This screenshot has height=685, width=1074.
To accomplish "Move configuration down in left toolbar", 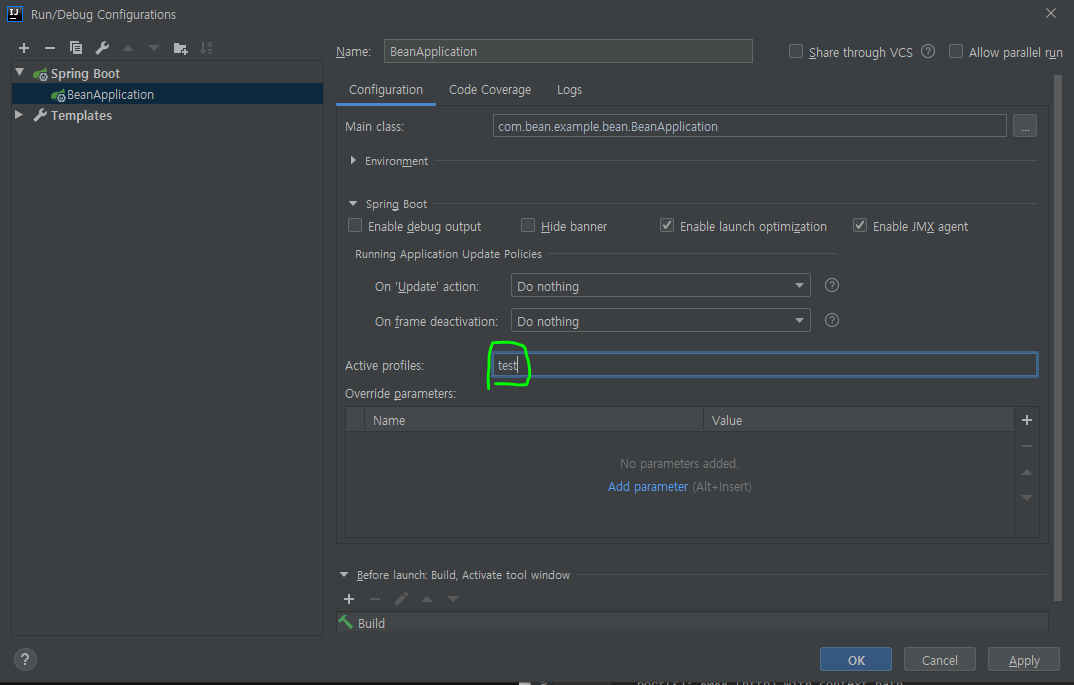I will 153,48.
